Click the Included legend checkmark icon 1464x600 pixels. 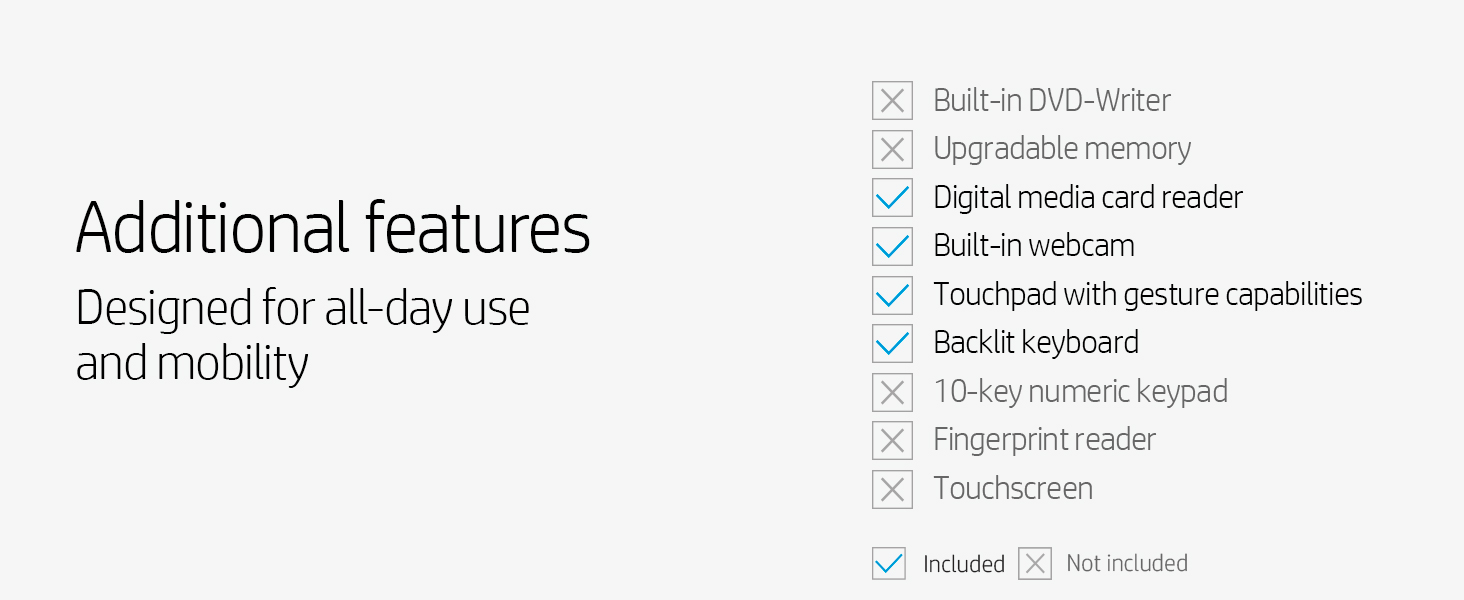[x=889, y=564]
